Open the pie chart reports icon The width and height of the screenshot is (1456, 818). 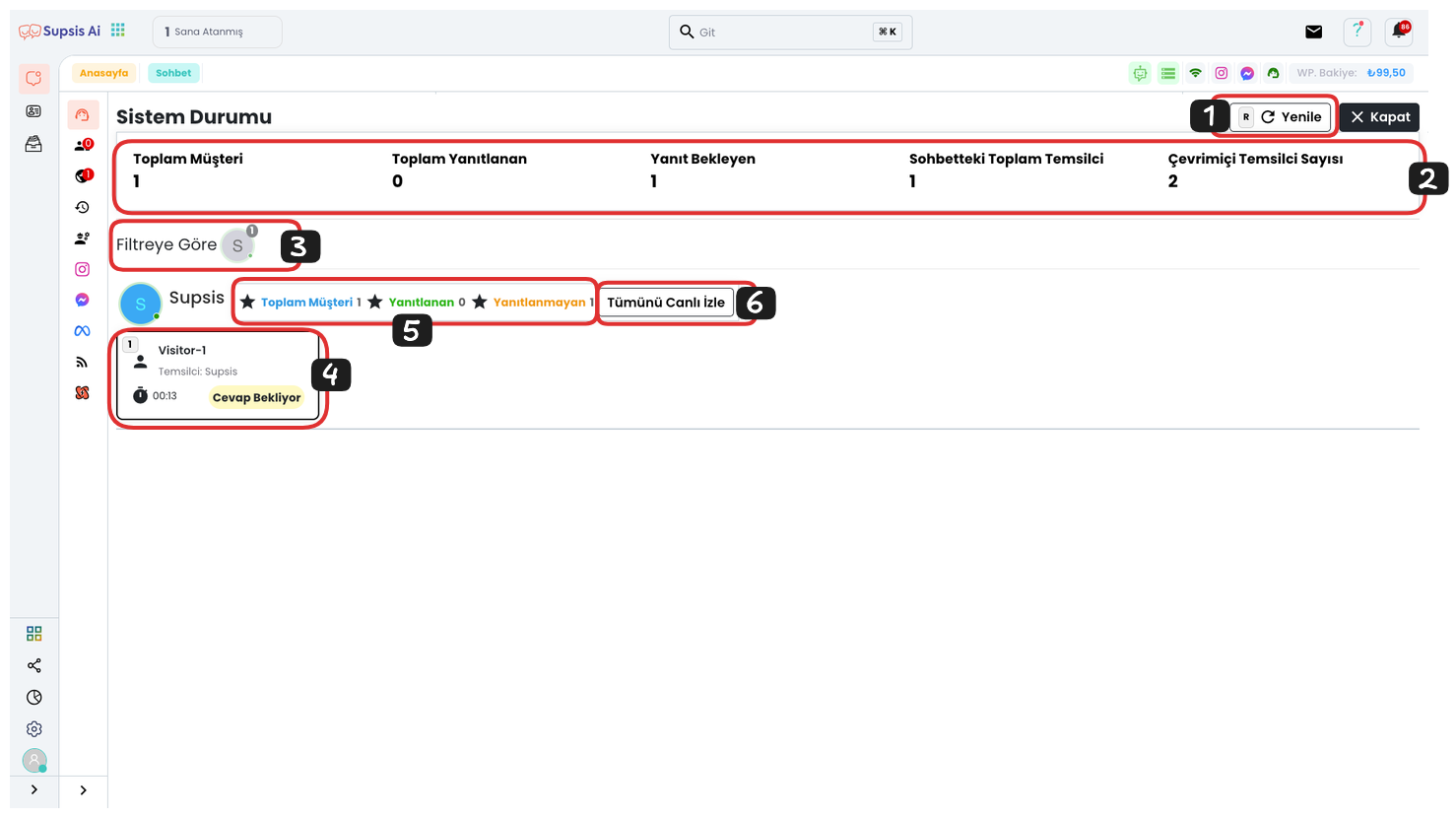pyautogui.click(x=34, y=697)
